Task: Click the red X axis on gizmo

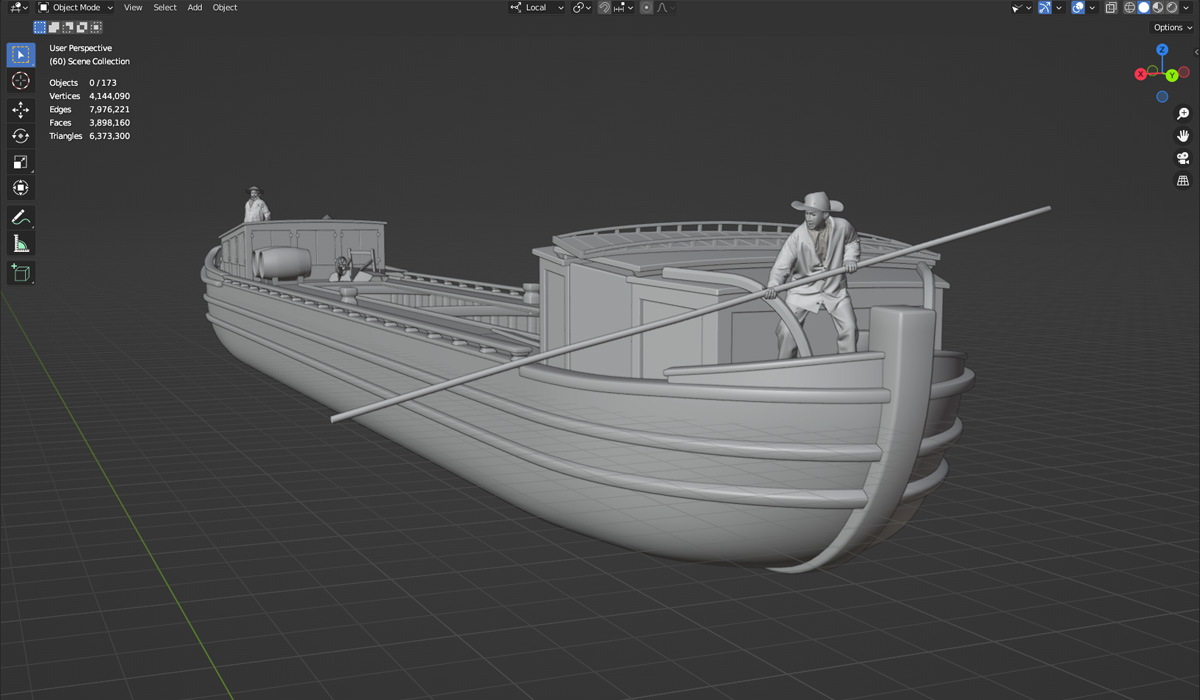Action: 1141,74
